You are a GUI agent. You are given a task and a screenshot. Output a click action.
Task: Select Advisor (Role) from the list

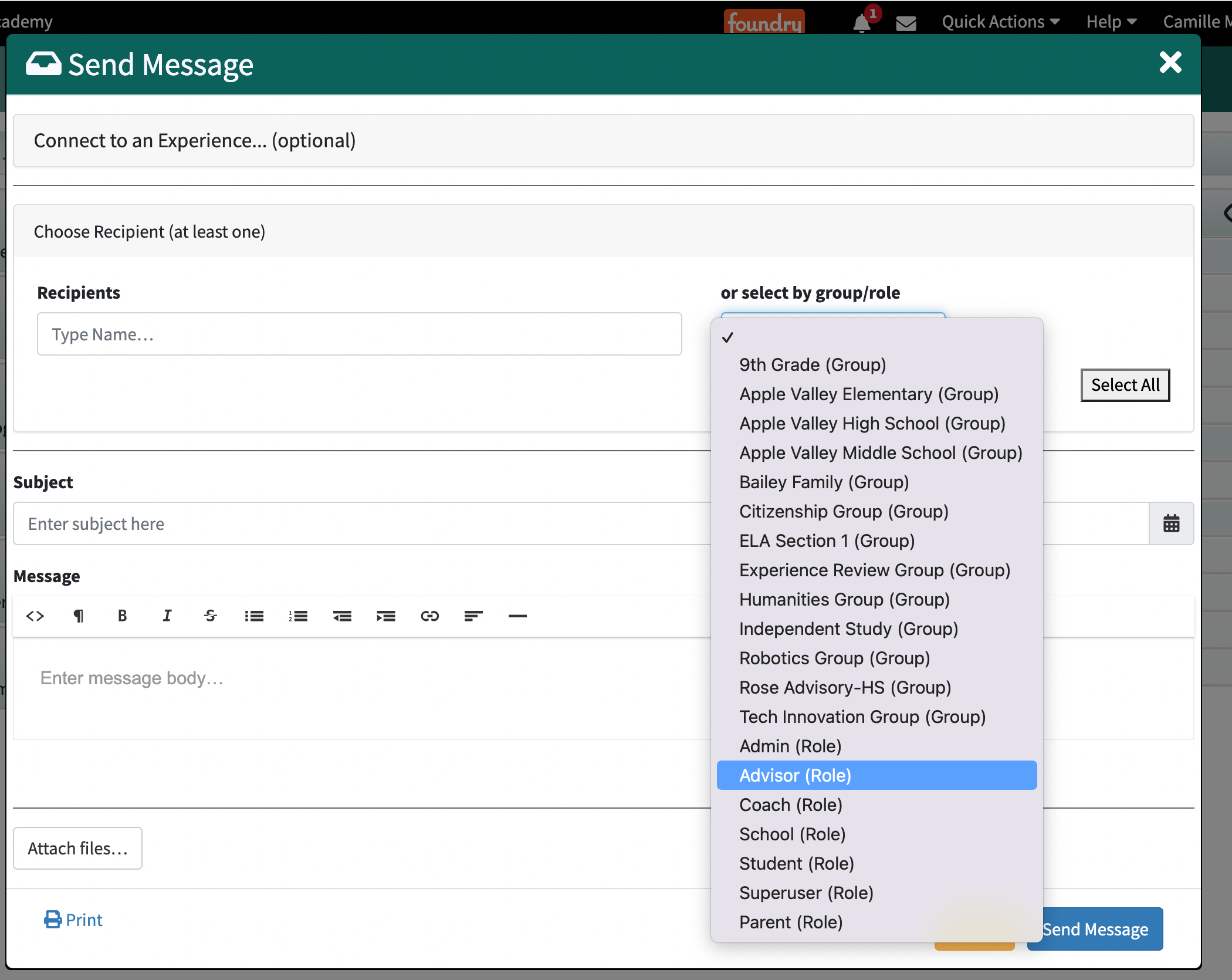[795, 775]
